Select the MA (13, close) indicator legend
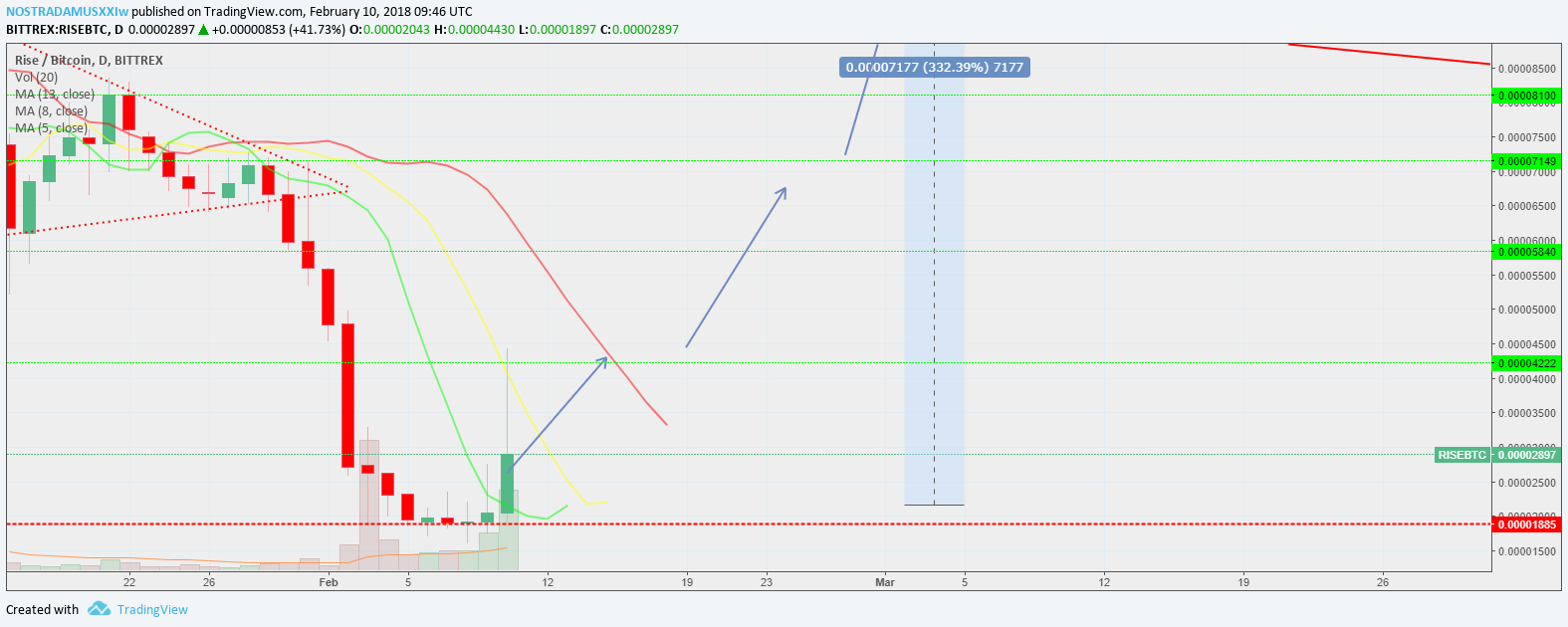 55,95
